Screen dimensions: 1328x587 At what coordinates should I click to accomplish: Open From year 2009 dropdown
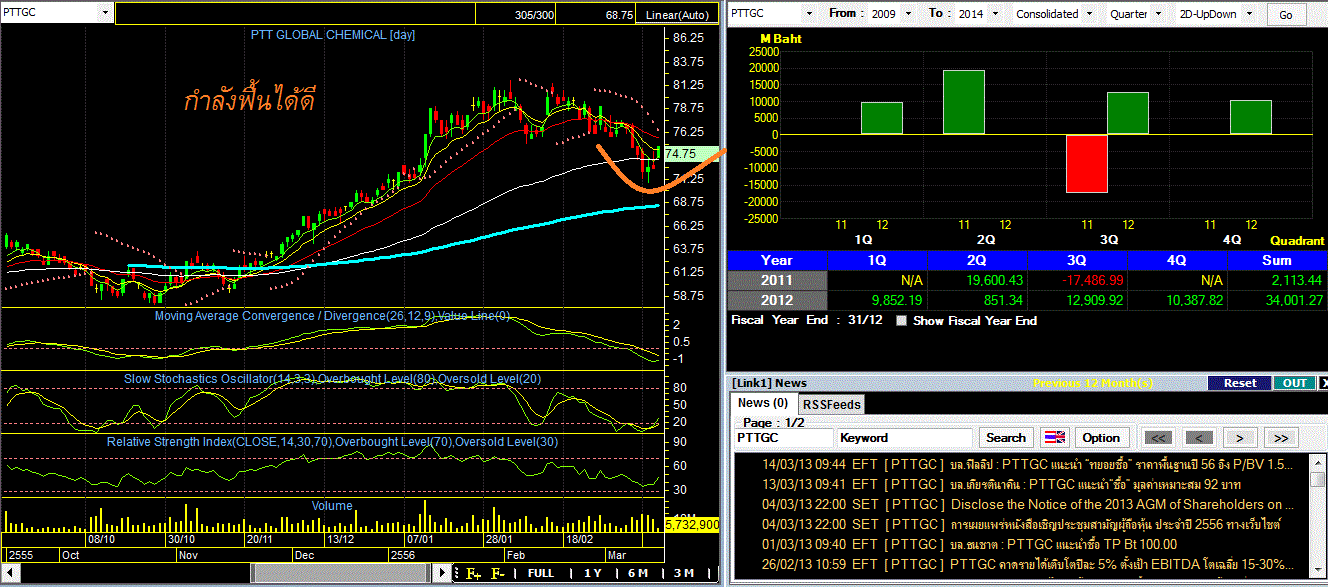point(908,14)
